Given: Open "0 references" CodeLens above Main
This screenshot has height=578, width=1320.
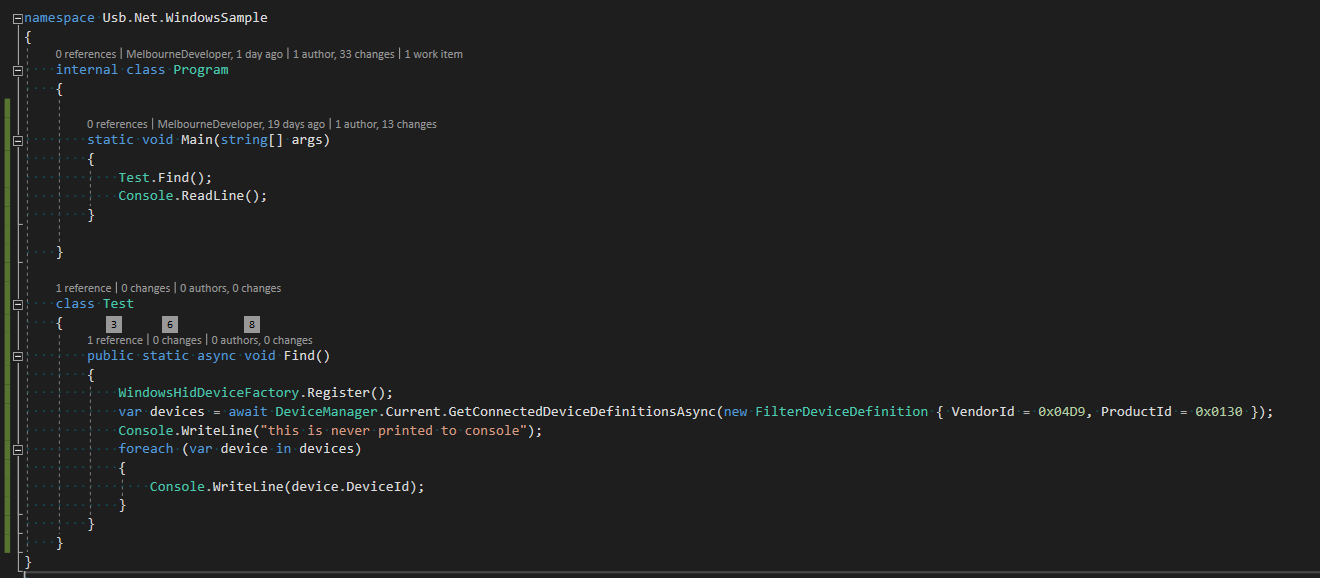Looking at the screenshot, I should point(118,124).
